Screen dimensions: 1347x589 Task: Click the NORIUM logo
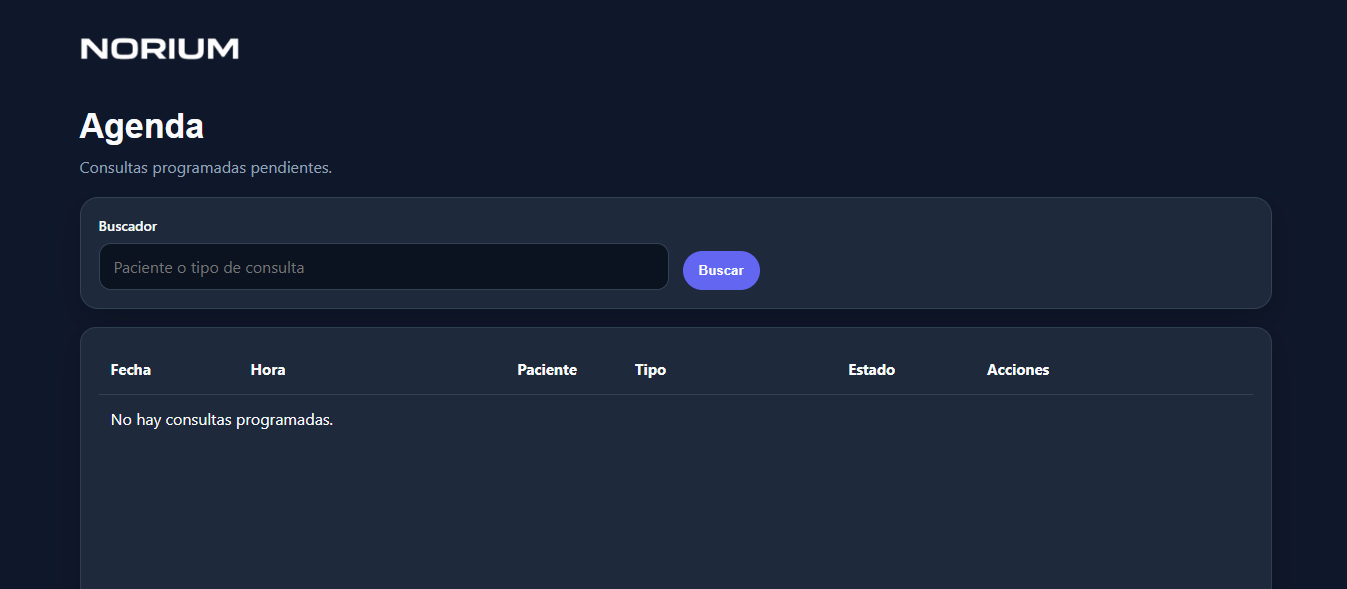coord(159,49)
